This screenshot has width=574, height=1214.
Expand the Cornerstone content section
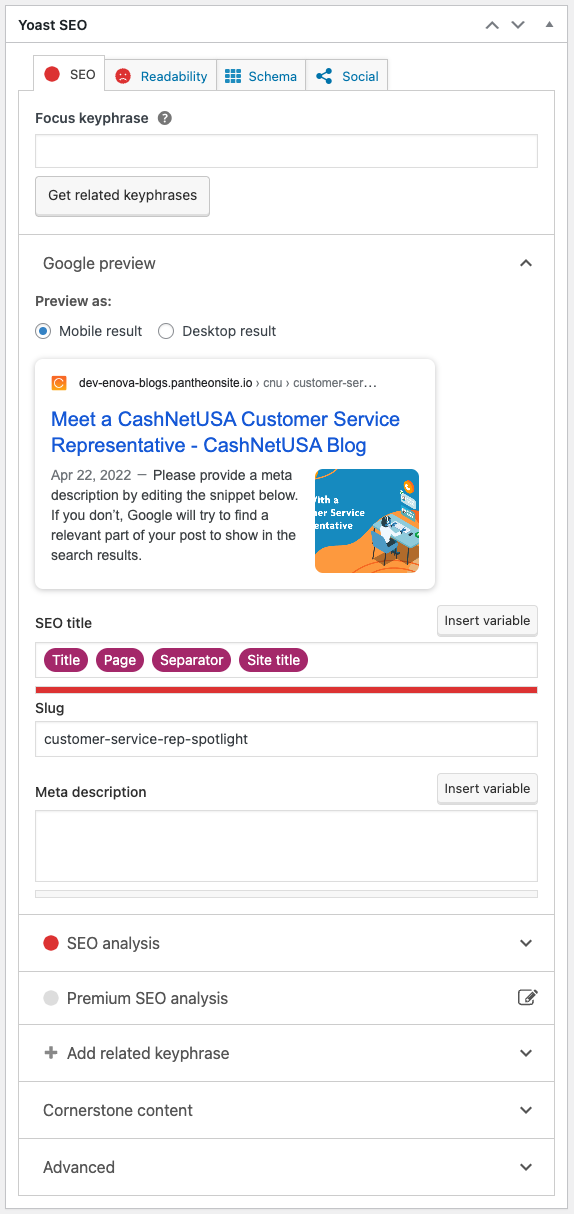(x=286, y=1110)
